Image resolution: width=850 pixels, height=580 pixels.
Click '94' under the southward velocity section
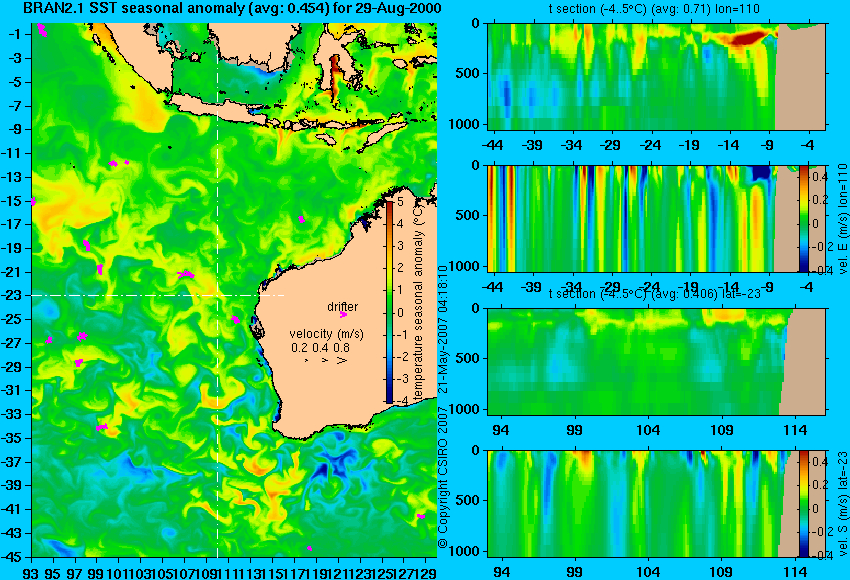tap(501, 572)
